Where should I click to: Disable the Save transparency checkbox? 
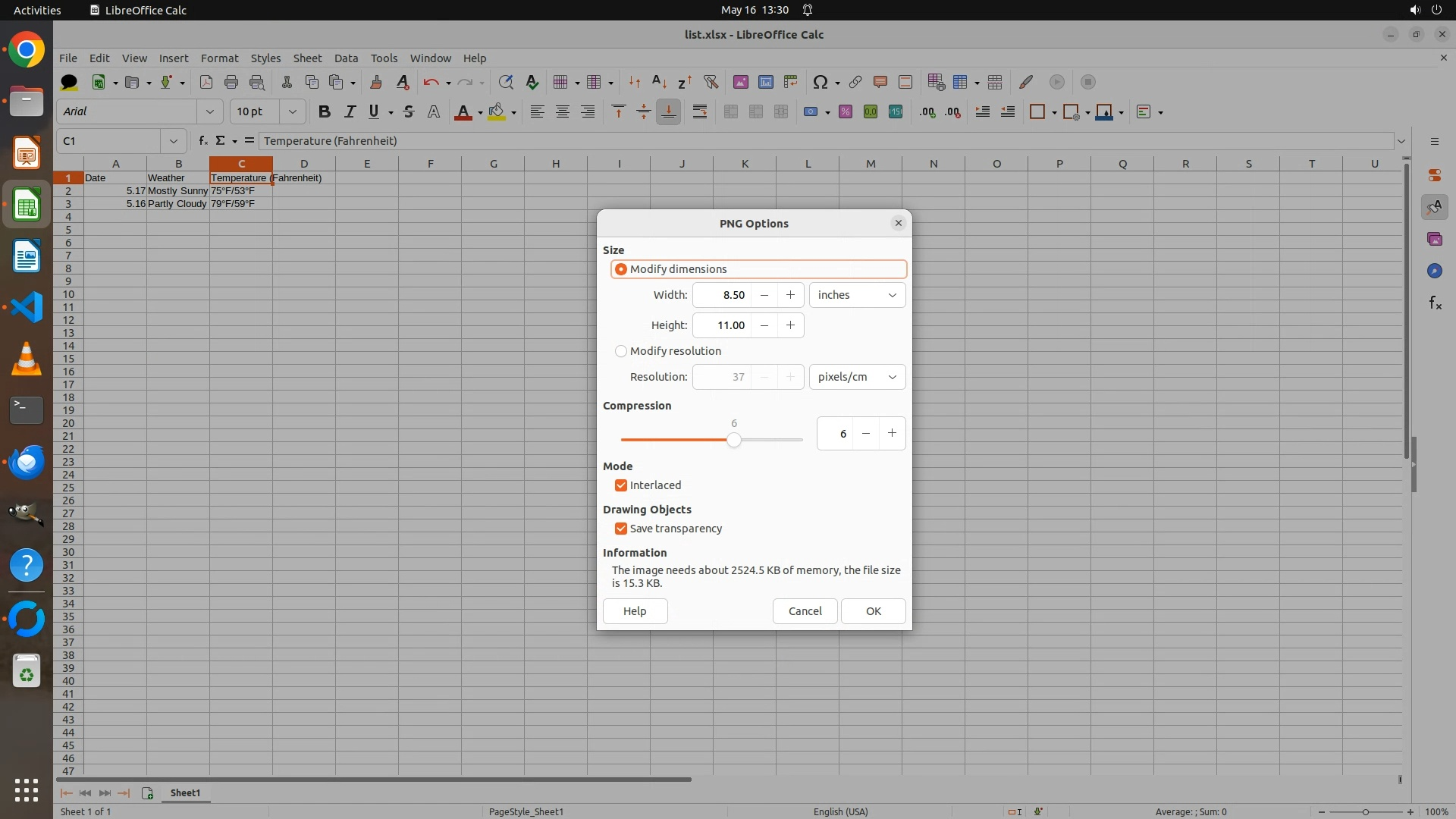point(621,529)
